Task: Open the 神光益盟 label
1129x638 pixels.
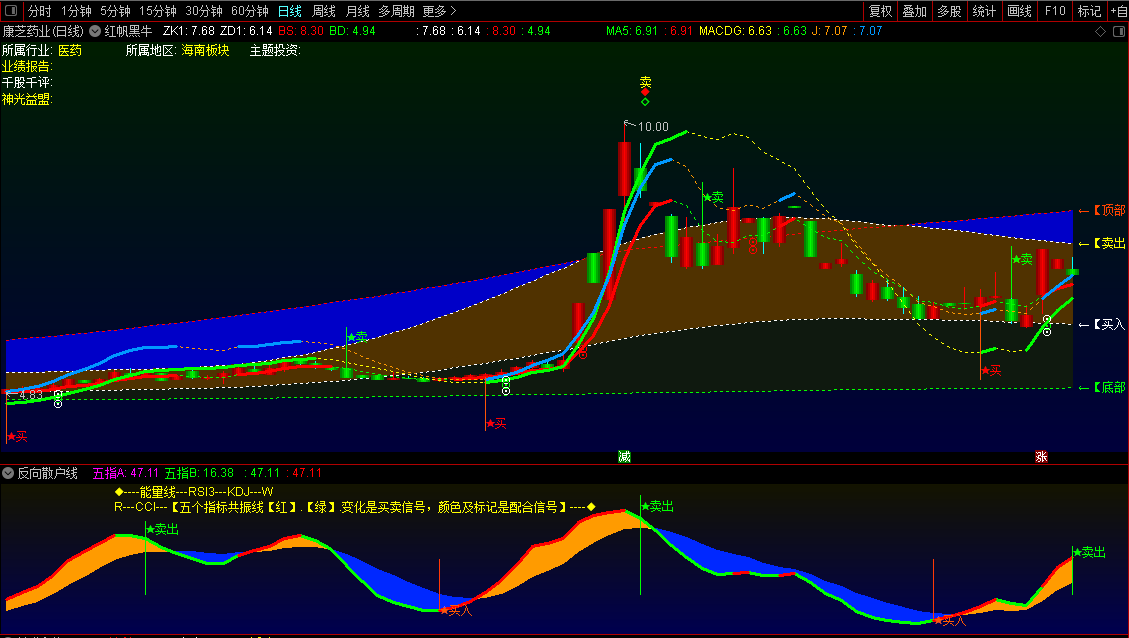Action: (27, 99)
